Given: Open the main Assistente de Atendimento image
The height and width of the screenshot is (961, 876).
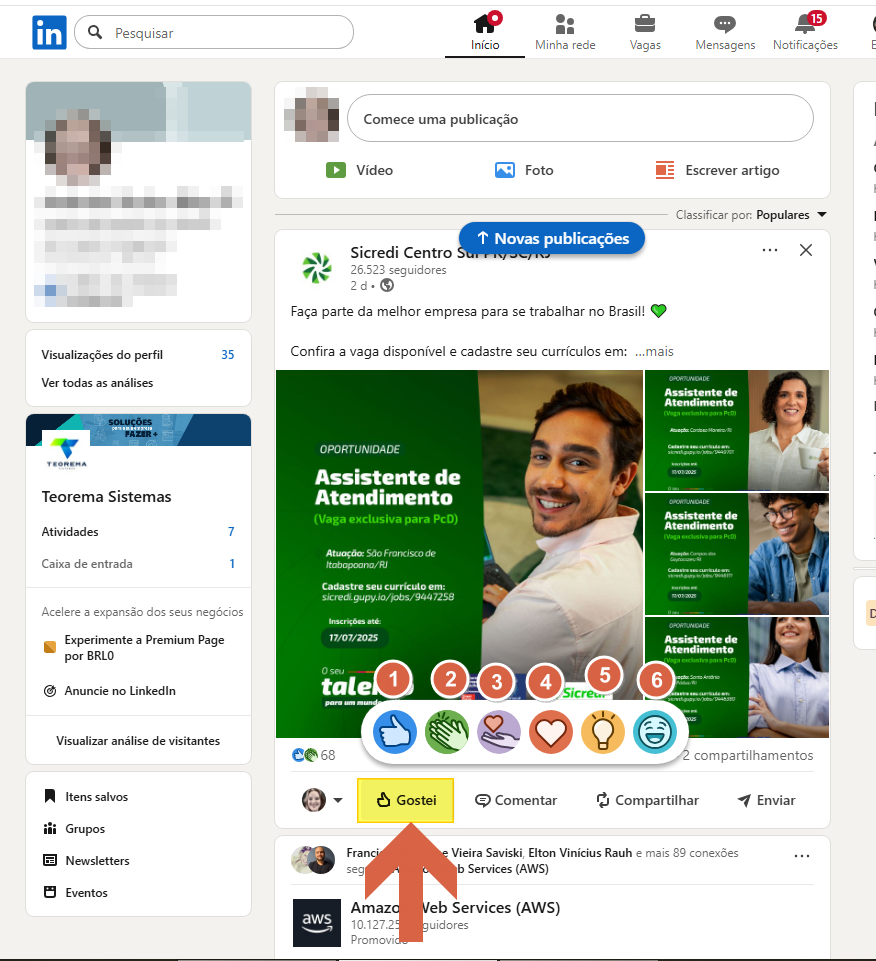Looking at the screenshot, I should click(459, 553).
